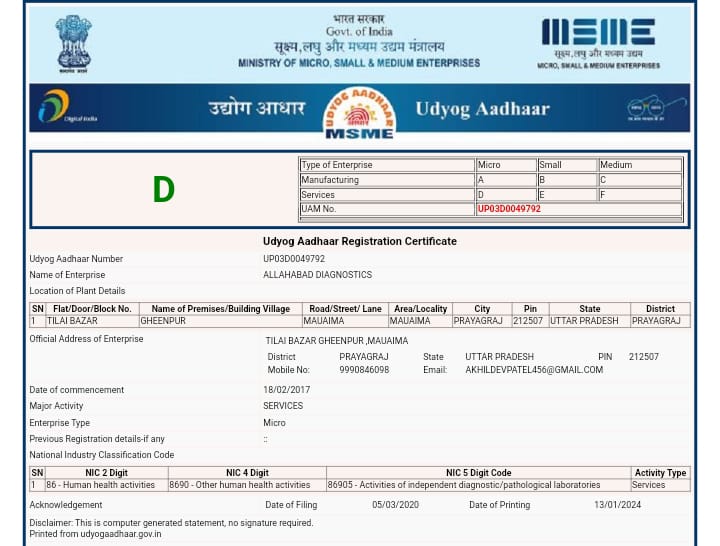
Task: Click the Name of Premises/Building Village header
Action: 220,309
